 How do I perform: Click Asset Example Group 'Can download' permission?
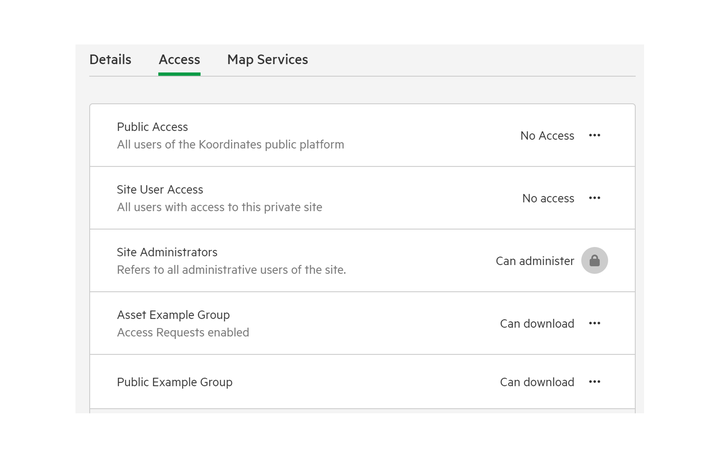pyautogui.click(x=537, y=323)
